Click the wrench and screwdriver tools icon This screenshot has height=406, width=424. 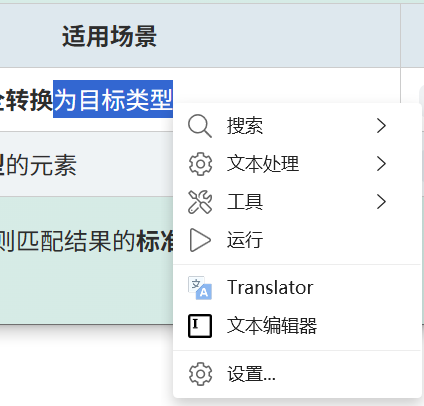coord(200,202)
